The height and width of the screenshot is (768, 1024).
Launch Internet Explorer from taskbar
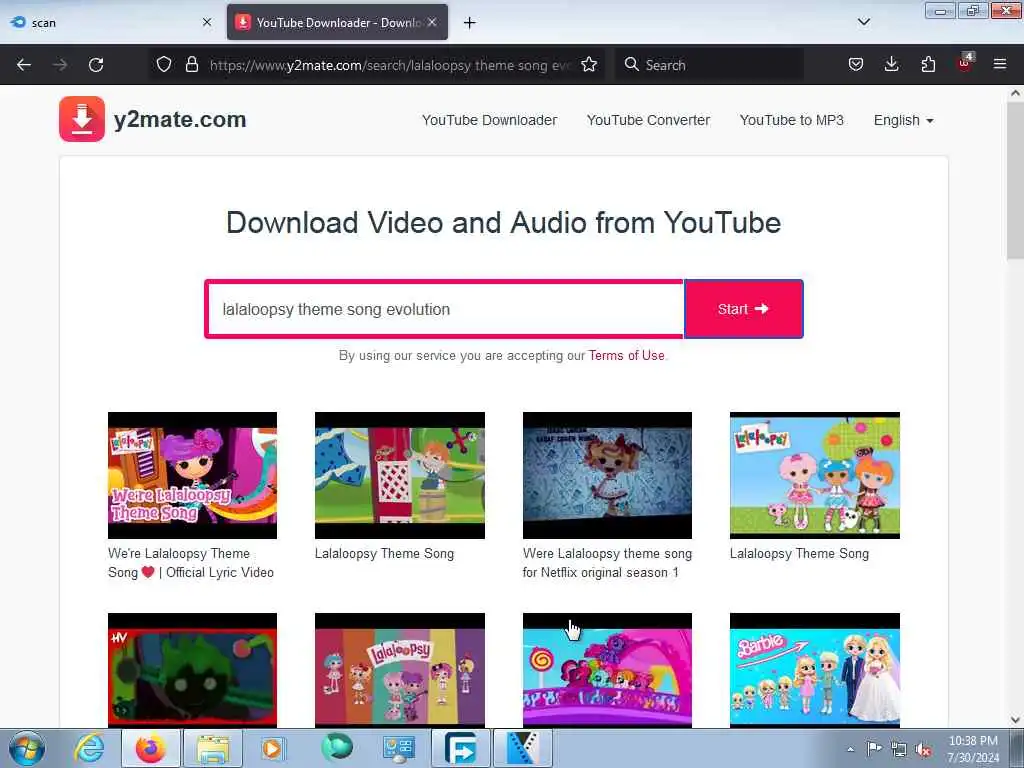click(x=88, y=748)
